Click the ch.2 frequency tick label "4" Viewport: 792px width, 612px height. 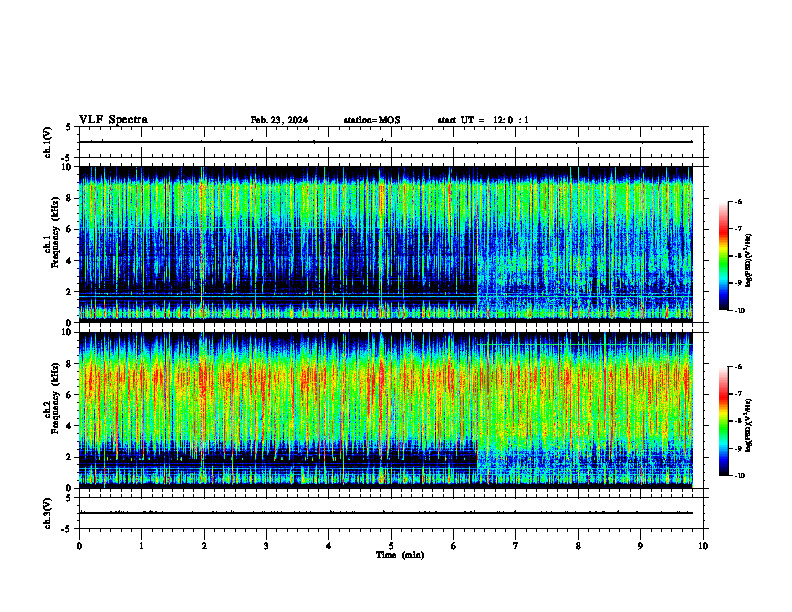pyautogui.click(x=69, y=427)
